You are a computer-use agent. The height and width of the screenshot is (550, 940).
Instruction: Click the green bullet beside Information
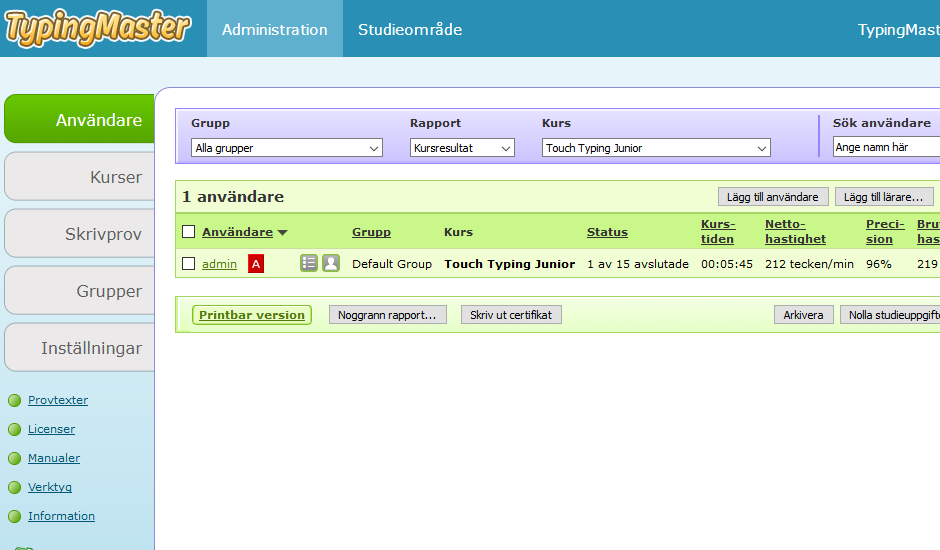pyautogui.click(x=14, y=516)
